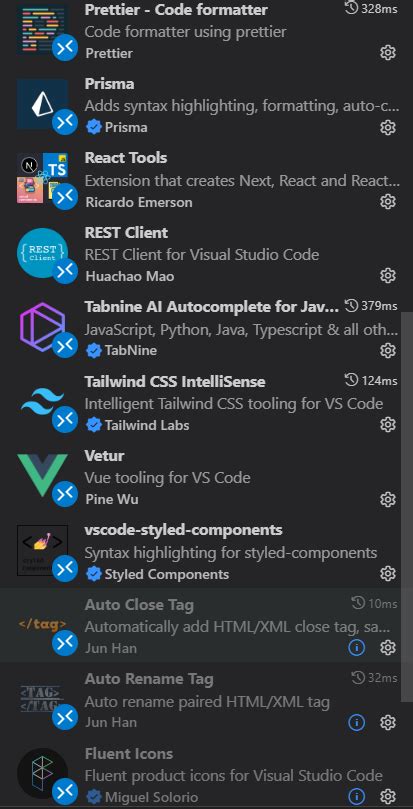This screenshot has height=809, width=413.
Task: Click the Fluent Icons logo
Action: click(x=42, y=773)
